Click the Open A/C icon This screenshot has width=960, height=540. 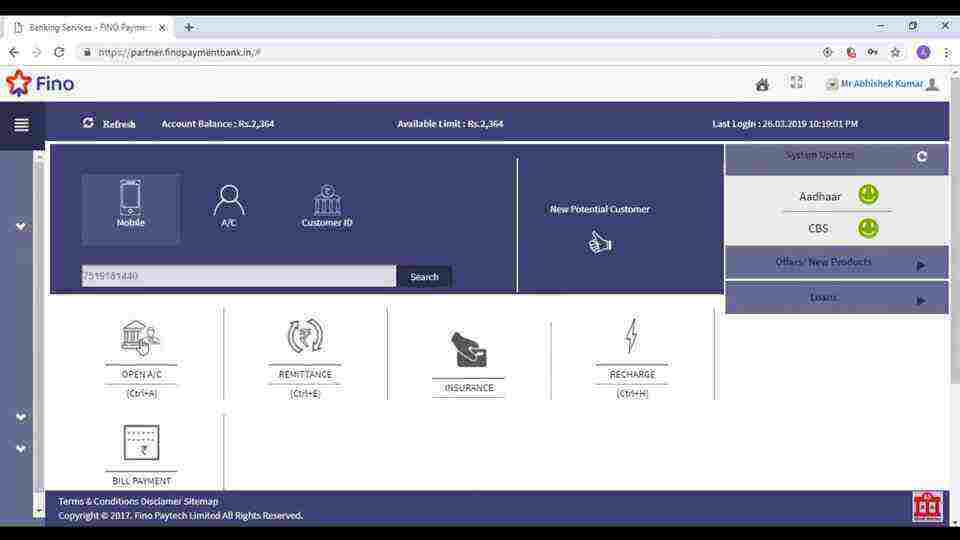coord(141,338)
